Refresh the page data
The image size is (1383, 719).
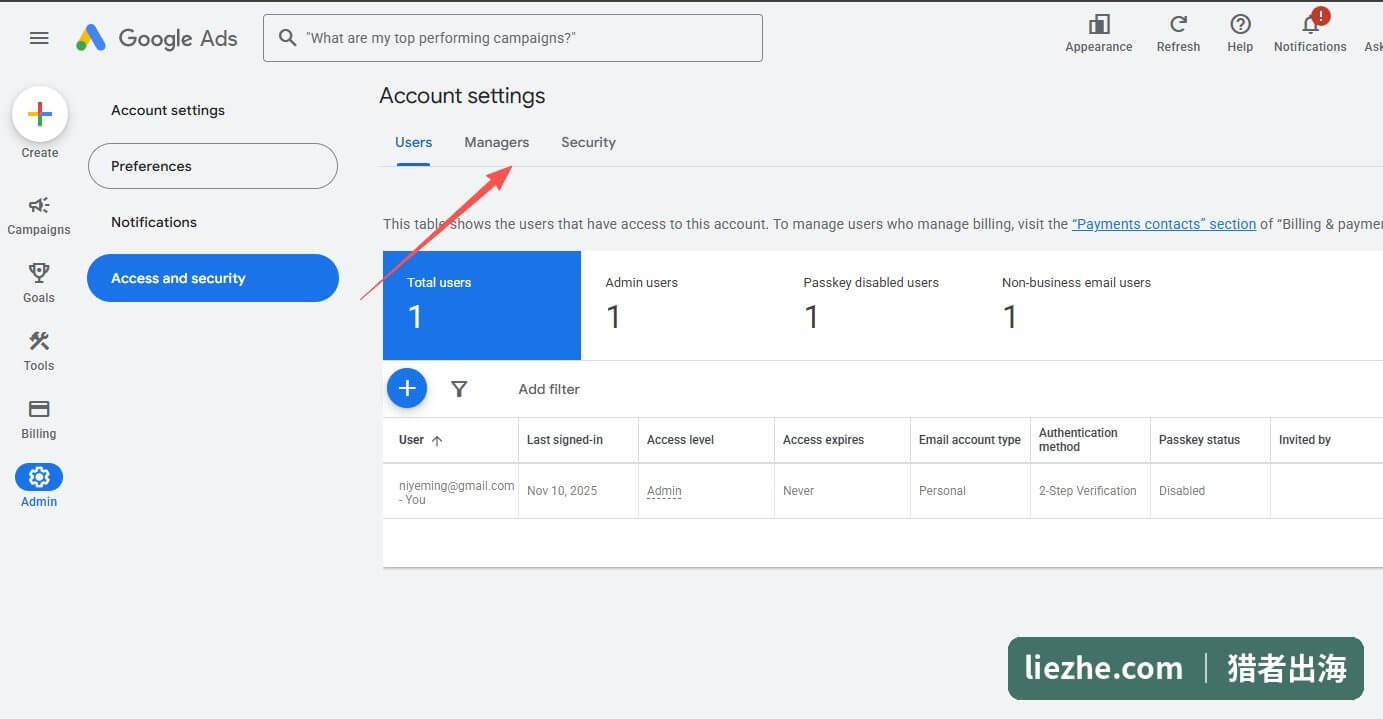(x=1178, y=33)
